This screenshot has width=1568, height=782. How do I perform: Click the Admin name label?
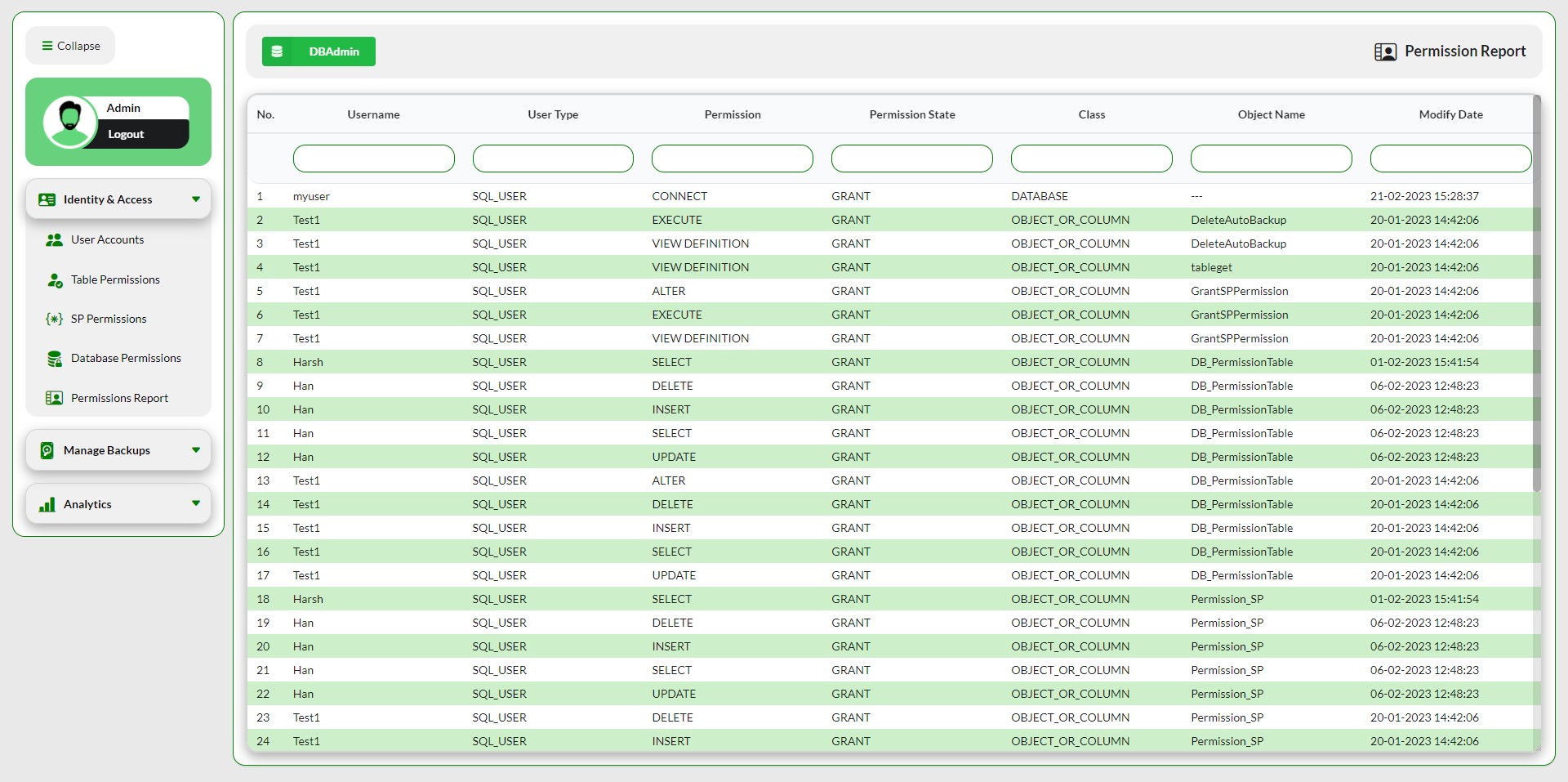tap(123, 108)
